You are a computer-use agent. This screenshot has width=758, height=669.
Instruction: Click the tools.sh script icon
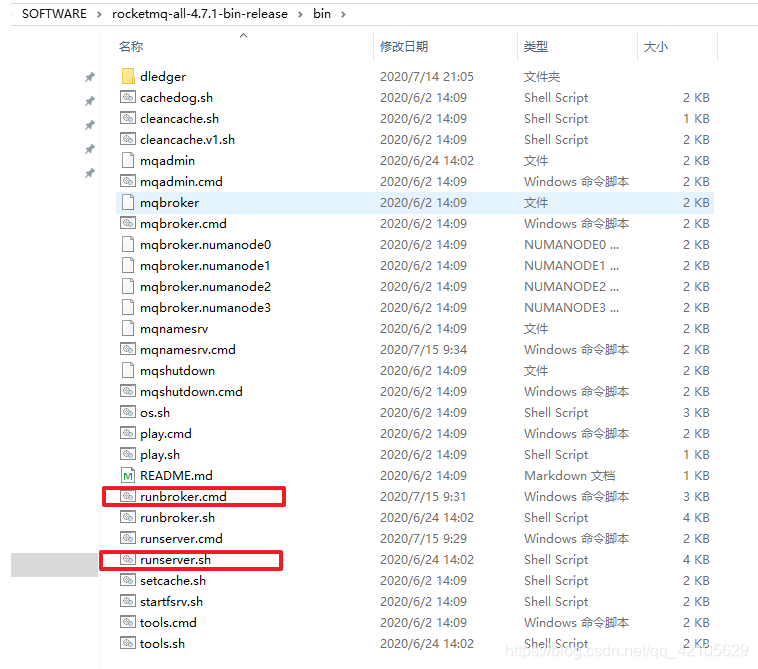coord(128,643)
